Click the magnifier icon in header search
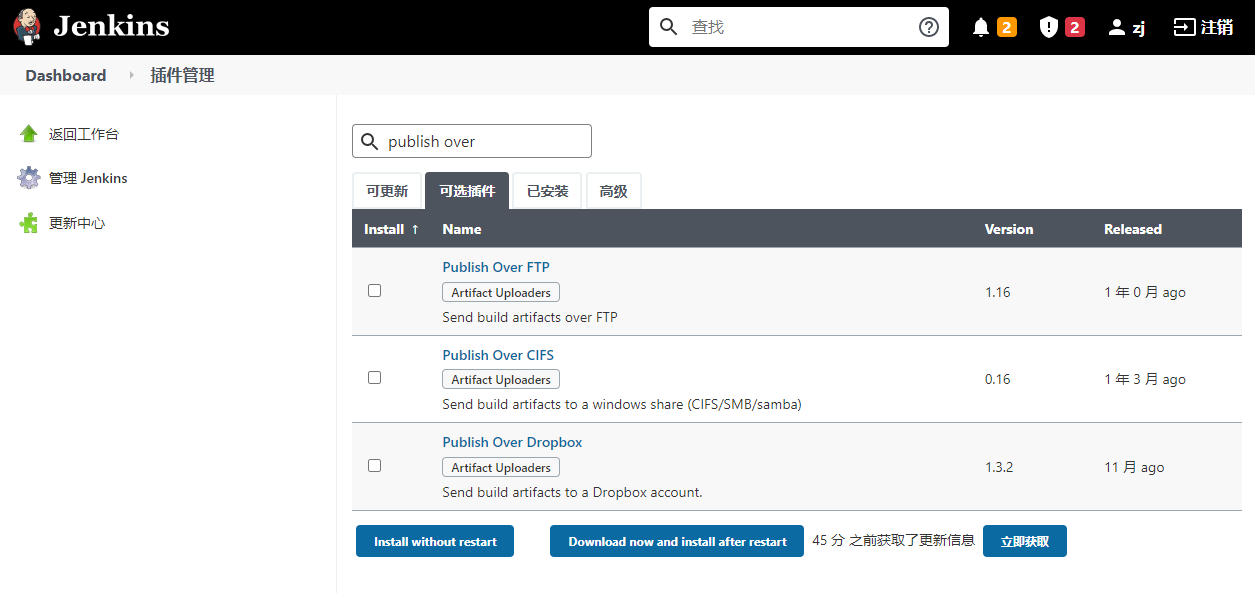Screen dimensions: 1255x593 pos(669,27)
